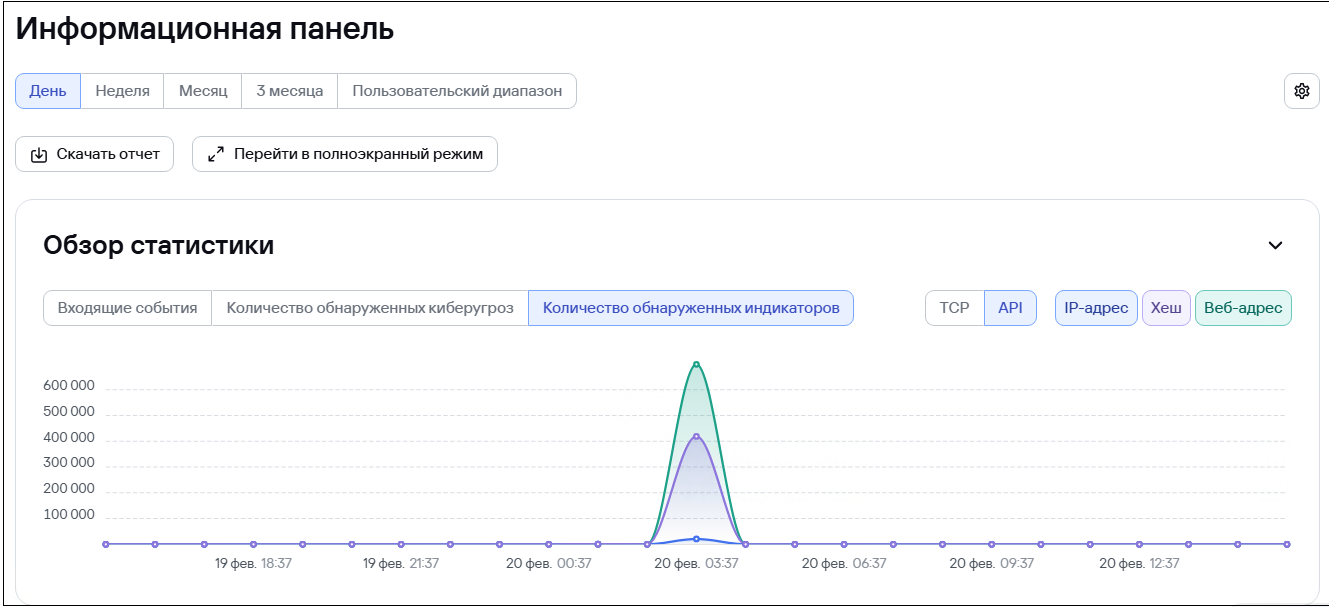Click 20 фев. 12:37 axis label
This screenshot has height=607, width=1329.
point(1139,564)
